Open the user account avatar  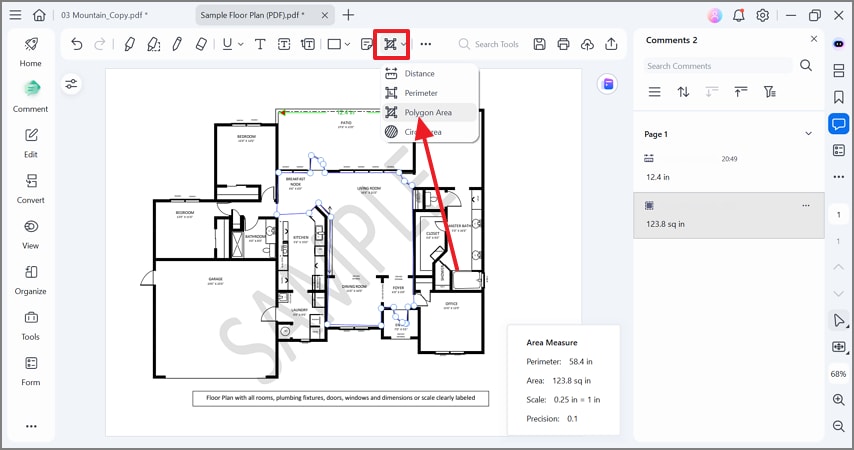(715, 15)
